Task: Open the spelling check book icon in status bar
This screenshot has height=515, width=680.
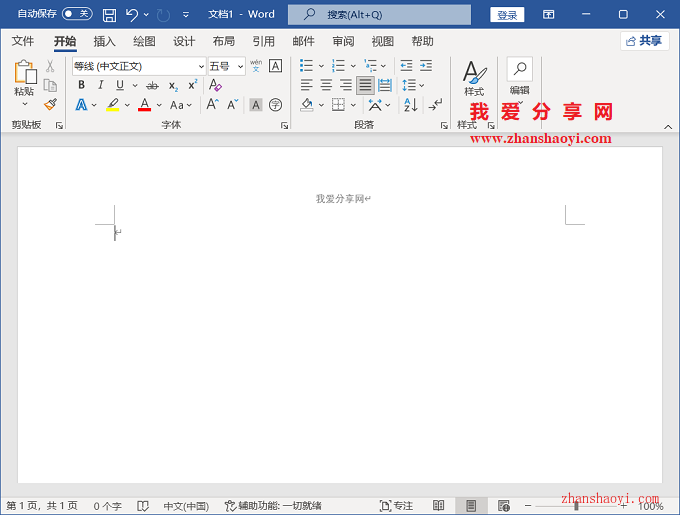Action: (143, 506)
